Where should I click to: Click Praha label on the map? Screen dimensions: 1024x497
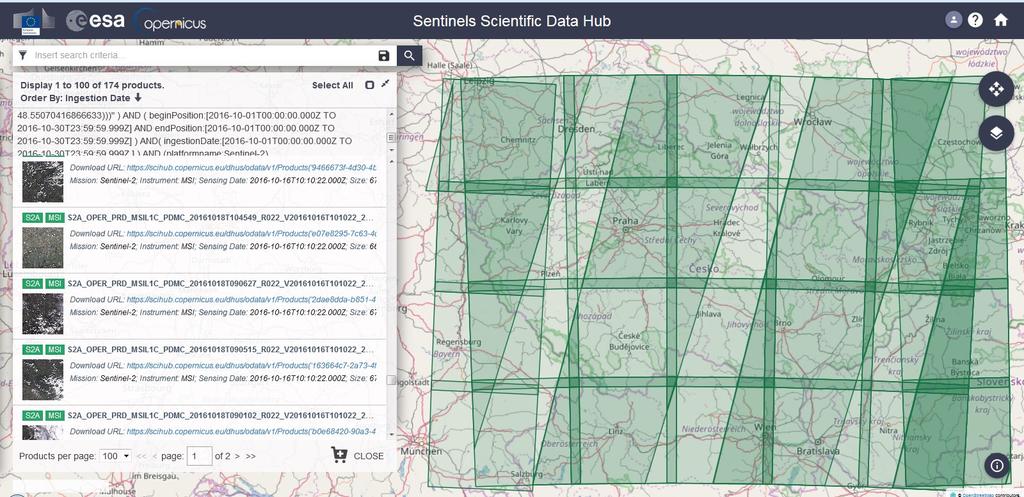tap(625, 221)
